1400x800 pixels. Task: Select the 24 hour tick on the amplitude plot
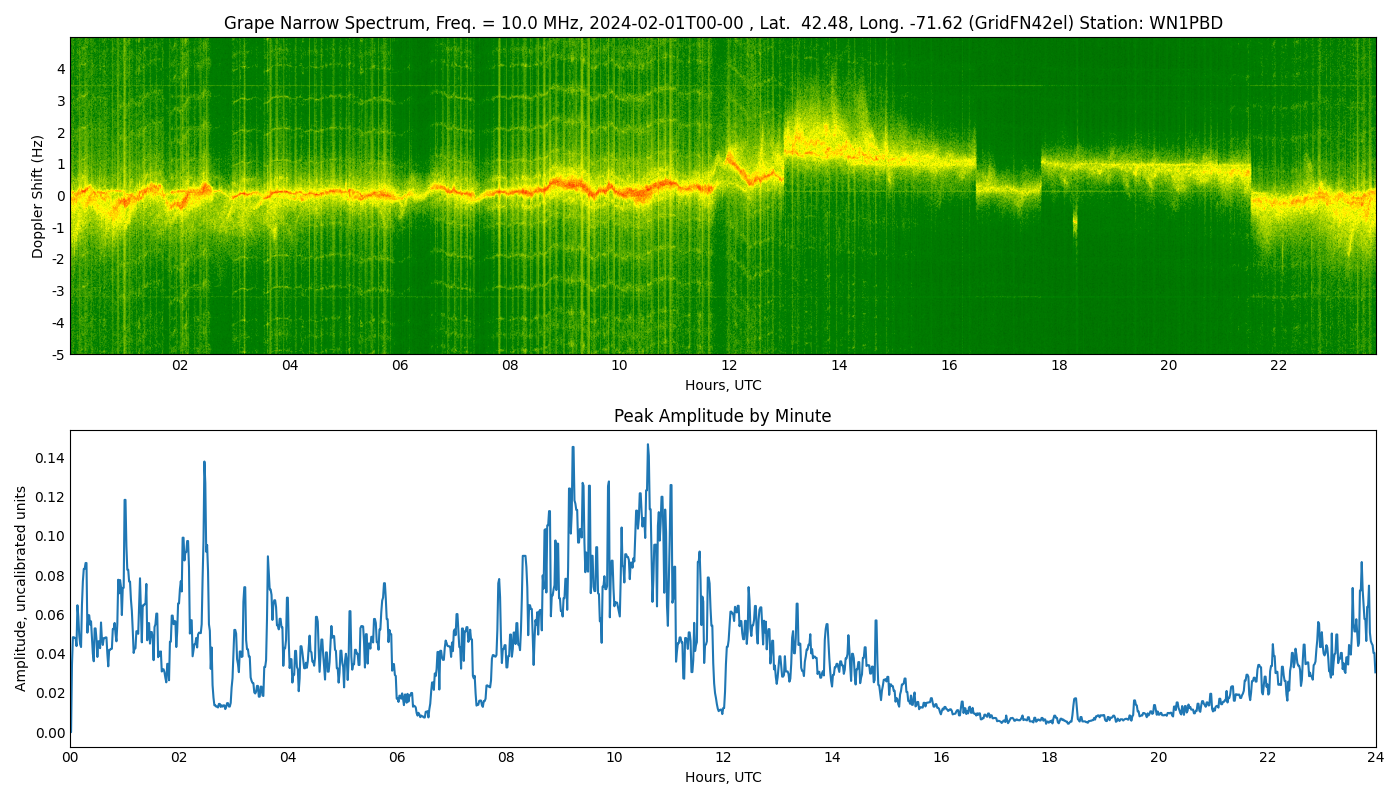(x=1376, y=757)
